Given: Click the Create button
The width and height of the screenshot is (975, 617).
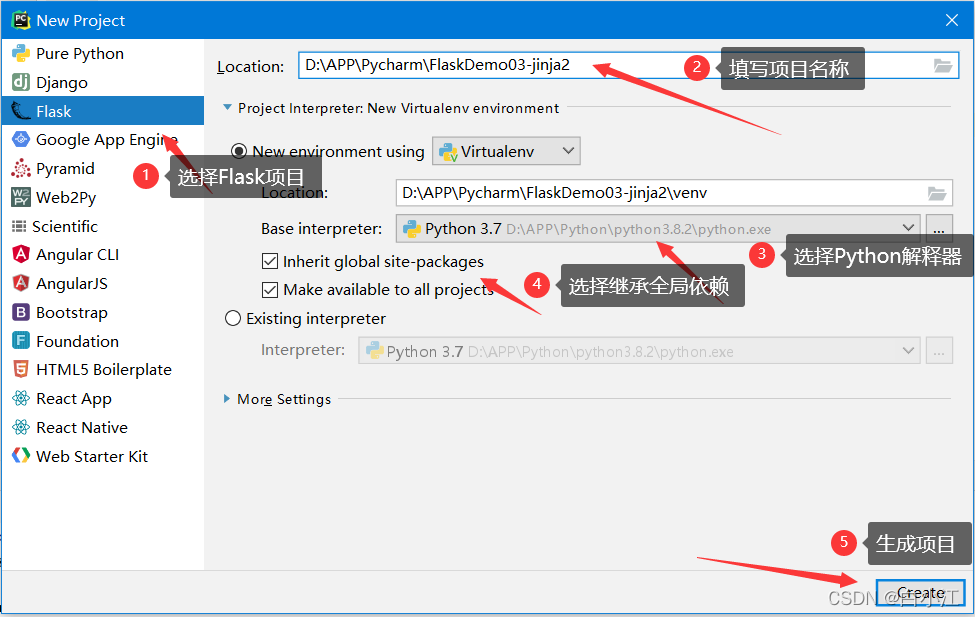Looking at the screenshot, I should (920, 592).
